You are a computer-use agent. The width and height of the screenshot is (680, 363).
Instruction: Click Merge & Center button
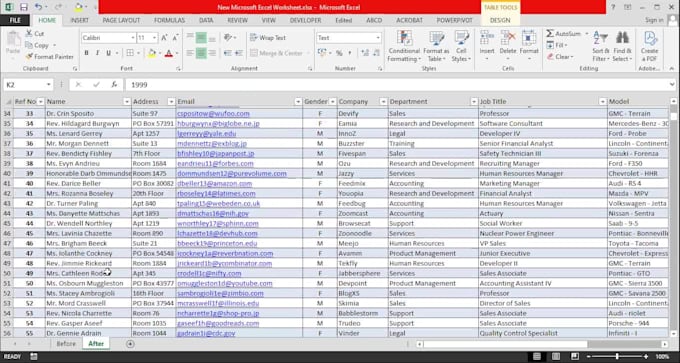[x=277, y=53]
